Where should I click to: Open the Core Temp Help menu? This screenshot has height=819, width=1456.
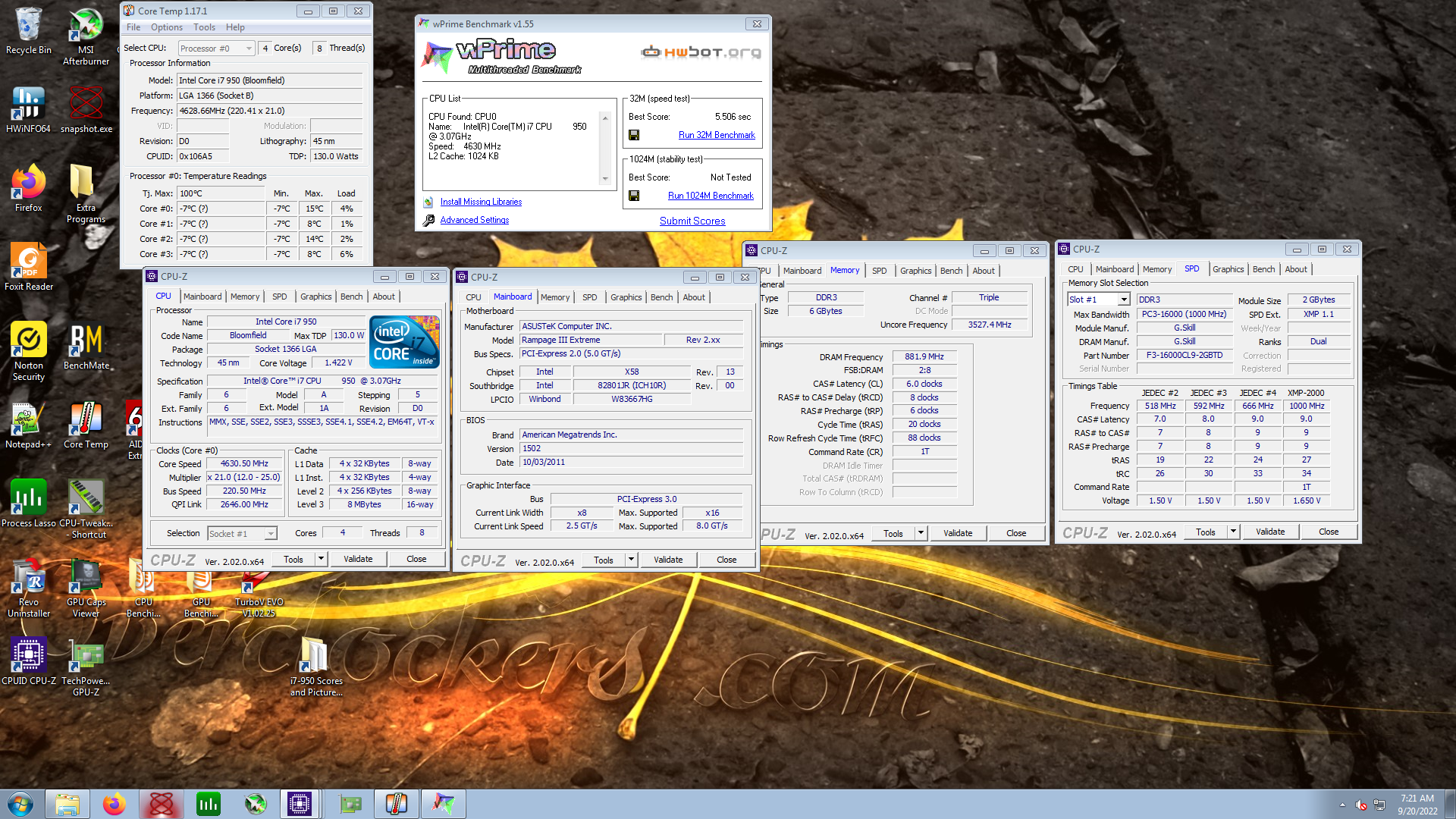click(x=235, y=27)
